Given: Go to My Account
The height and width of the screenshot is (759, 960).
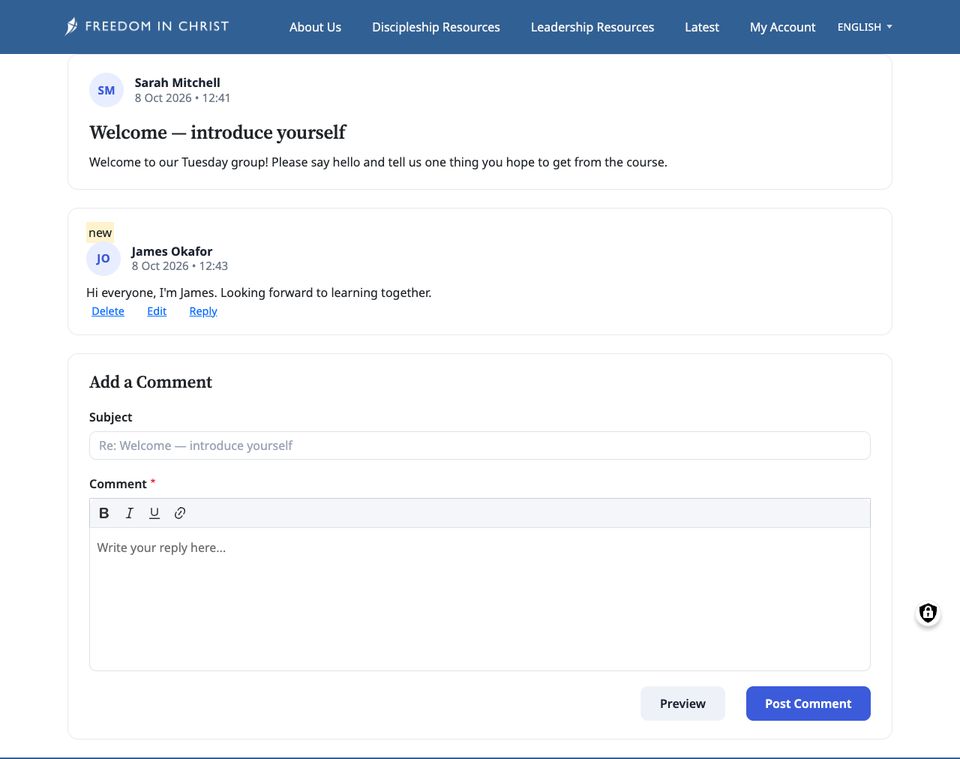Looking at the screenshot, I should coord(782,27).
